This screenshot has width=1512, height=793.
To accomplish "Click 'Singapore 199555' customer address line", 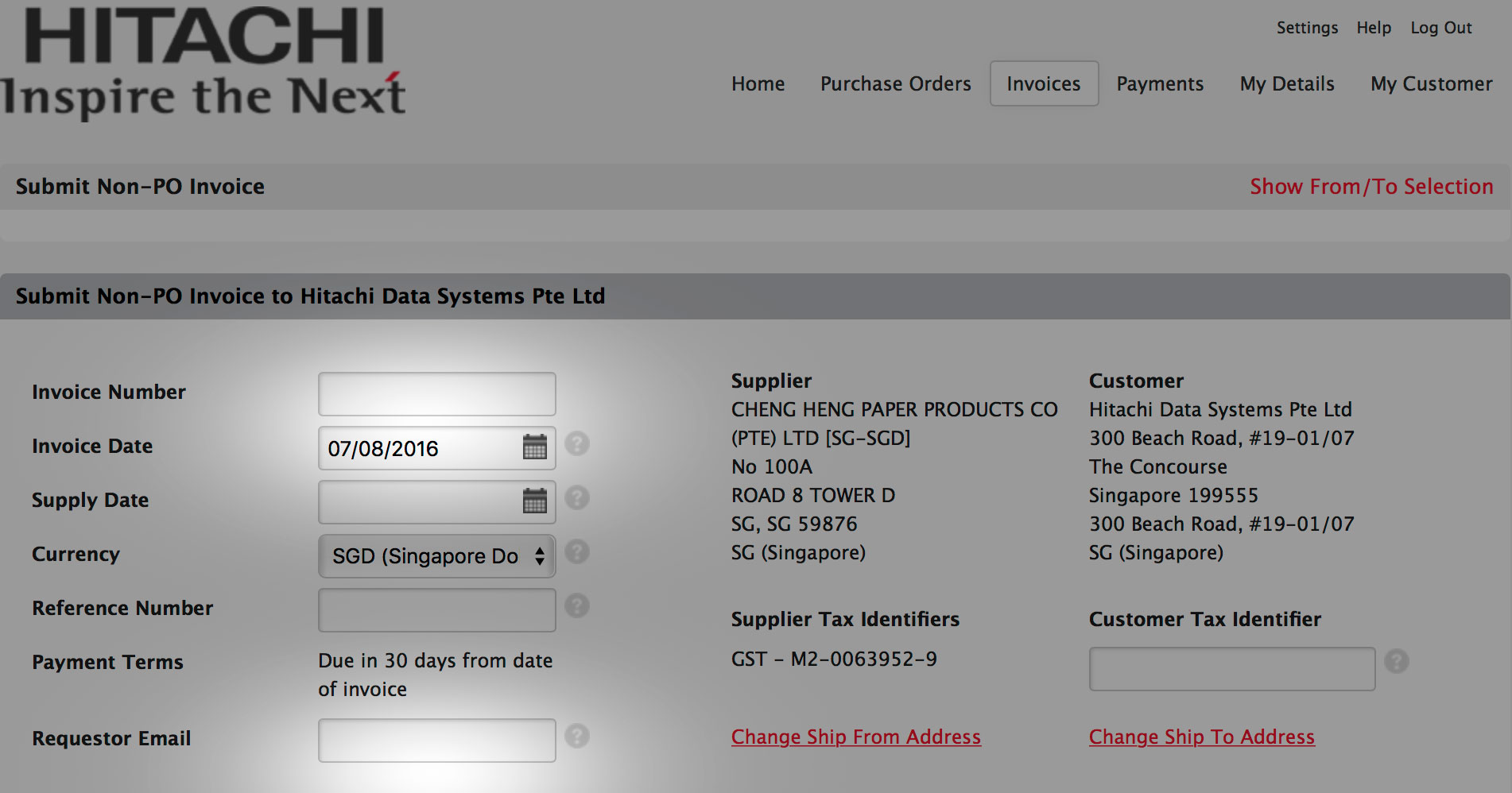I will [1173, 495].
